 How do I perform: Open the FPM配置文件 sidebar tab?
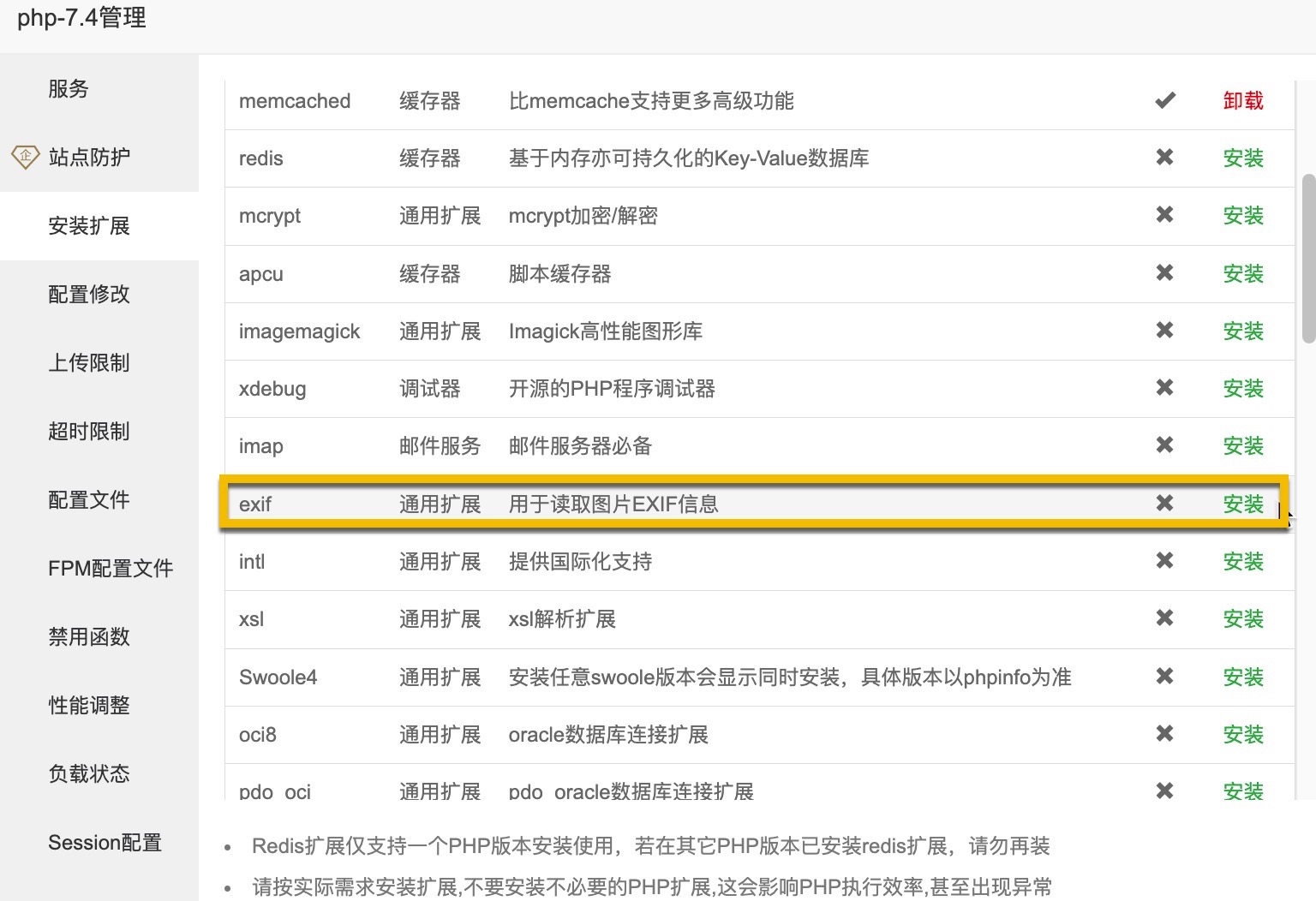pyautogui.click(x=99, y=569)
